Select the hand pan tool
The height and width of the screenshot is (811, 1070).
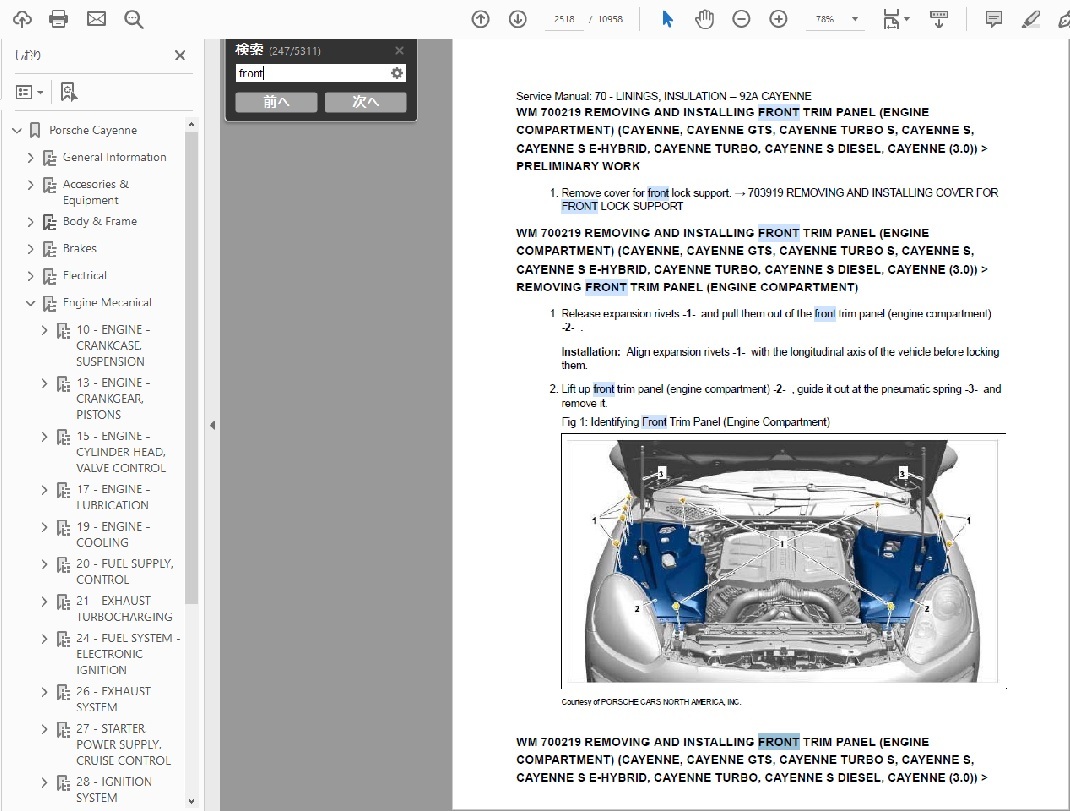point(704,19)
